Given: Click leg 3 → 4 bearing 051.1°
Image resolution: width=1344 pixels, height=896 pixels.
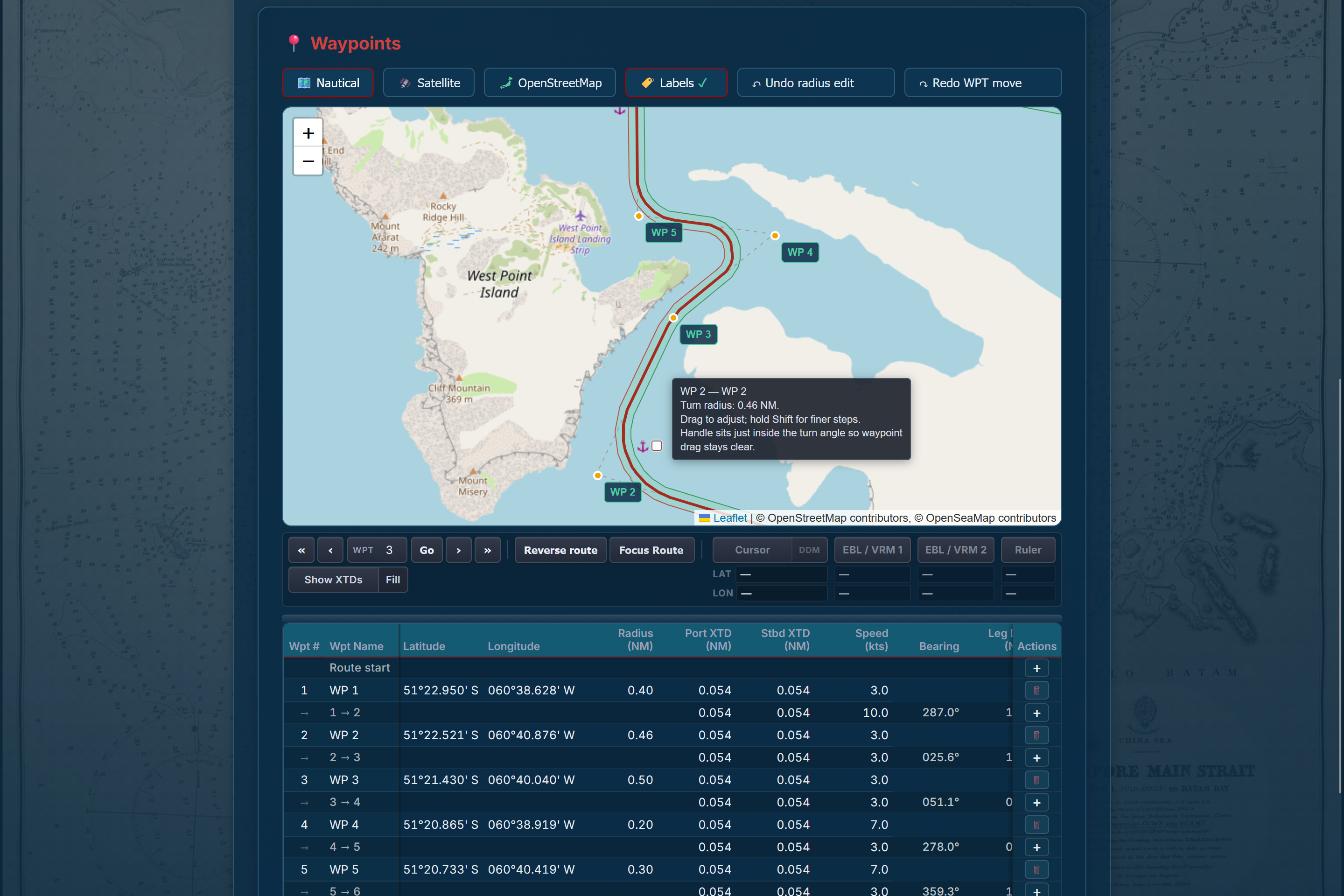Looking at the screenshot, I should click(x=941, y=802).
